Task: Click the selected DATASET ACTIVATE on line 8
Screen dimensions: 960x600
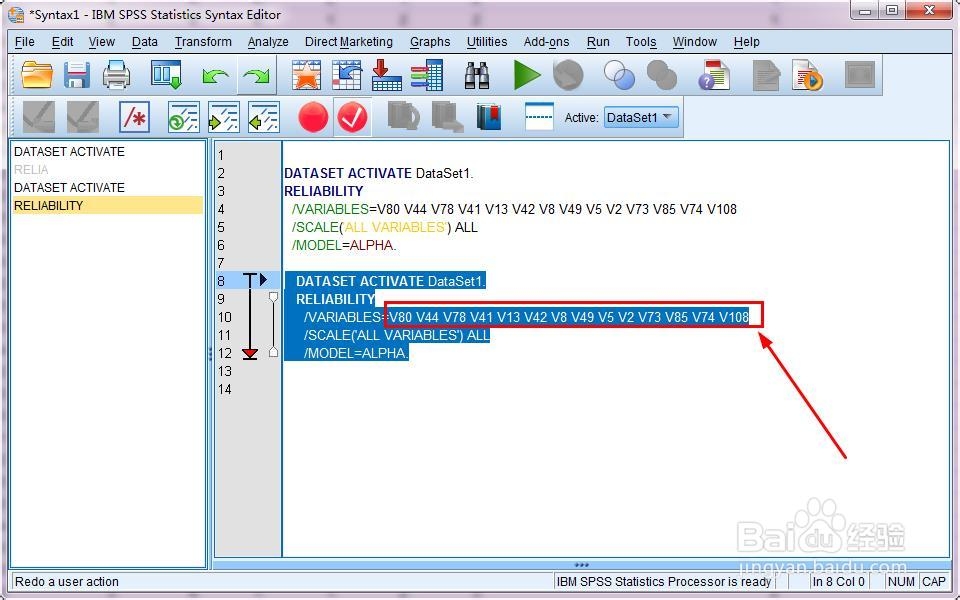Action: pyautogui.click(x=360, y=281)
